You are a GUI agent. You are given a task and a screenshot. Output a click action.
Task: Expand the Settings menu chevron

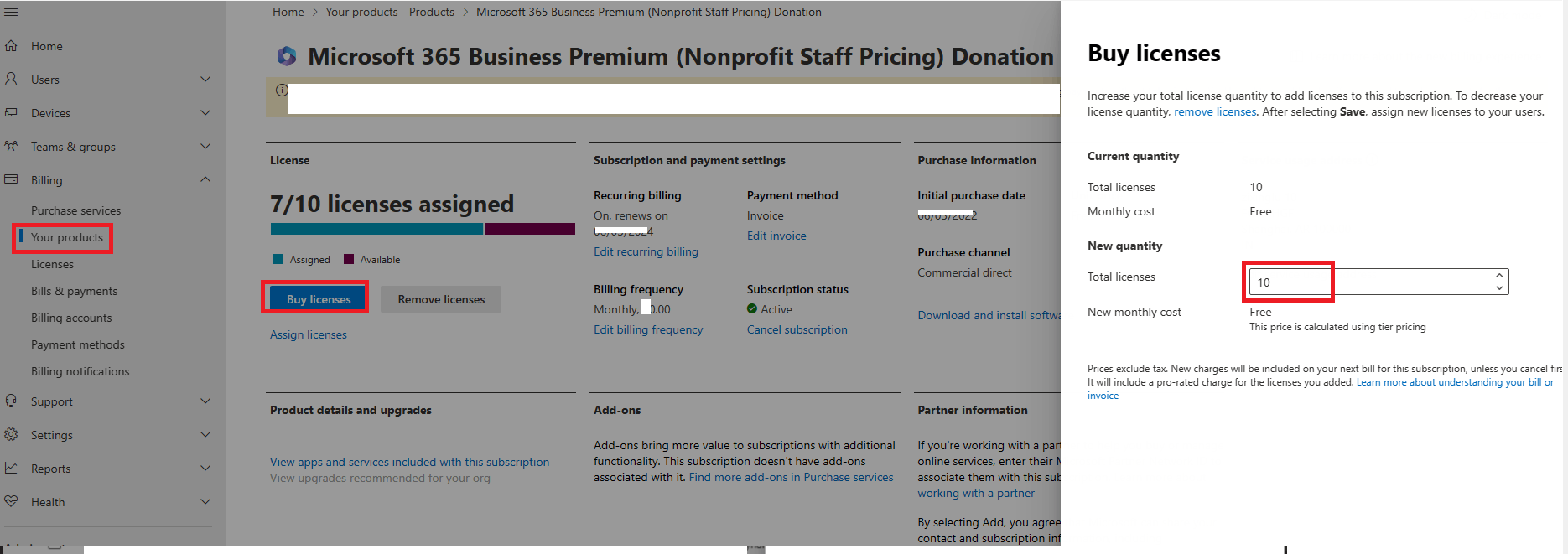205,435
